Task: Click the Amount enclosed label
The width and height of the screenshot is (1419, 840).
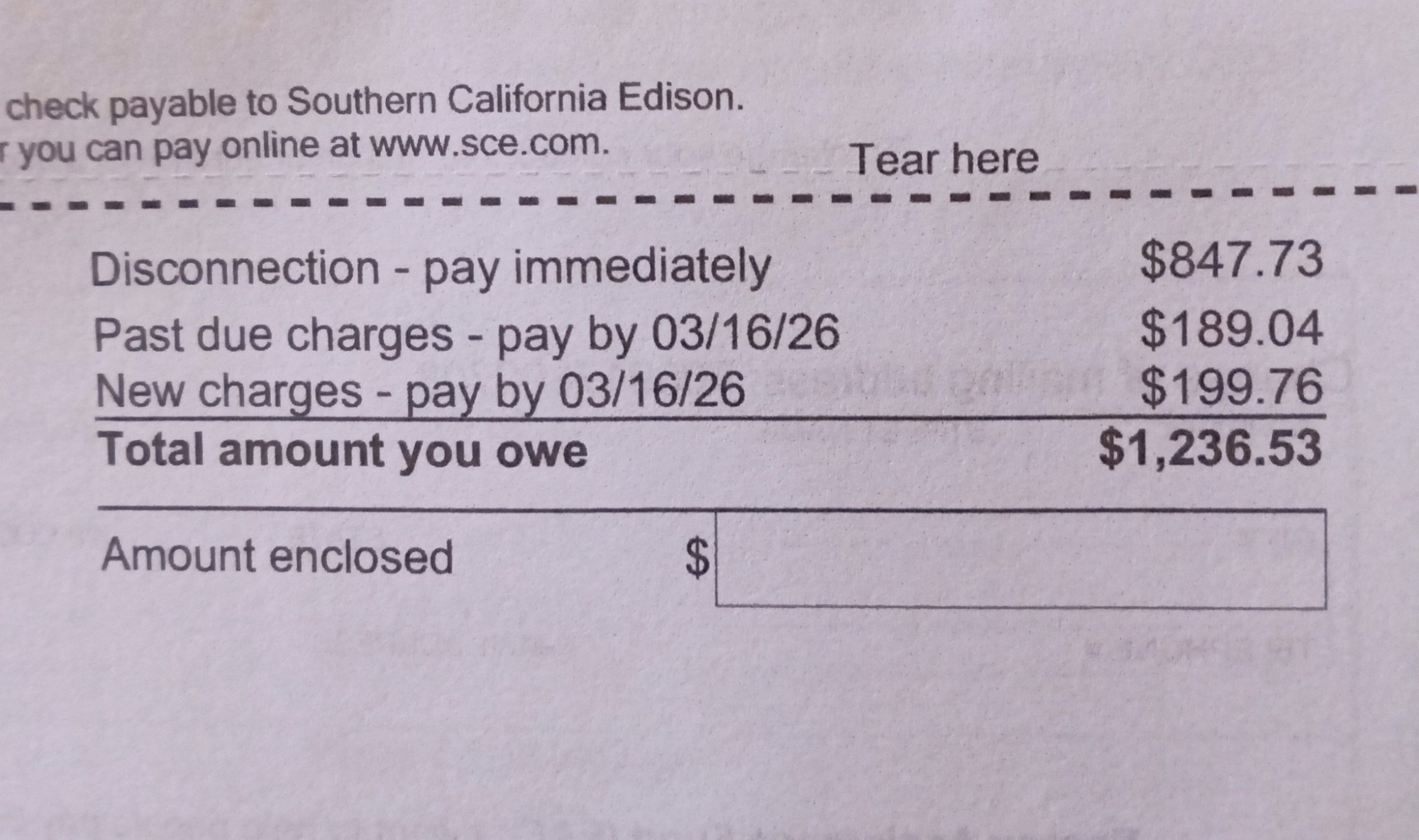Action: (x=277, y=556)
